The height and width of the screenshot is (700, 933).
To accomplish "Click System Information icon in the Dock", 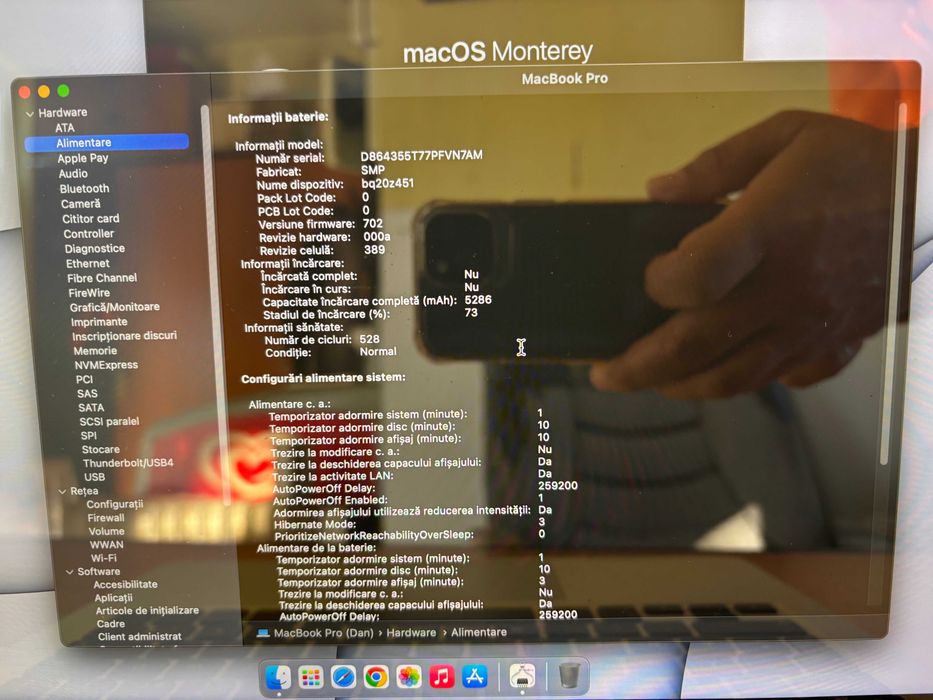I will pos(522,676).
